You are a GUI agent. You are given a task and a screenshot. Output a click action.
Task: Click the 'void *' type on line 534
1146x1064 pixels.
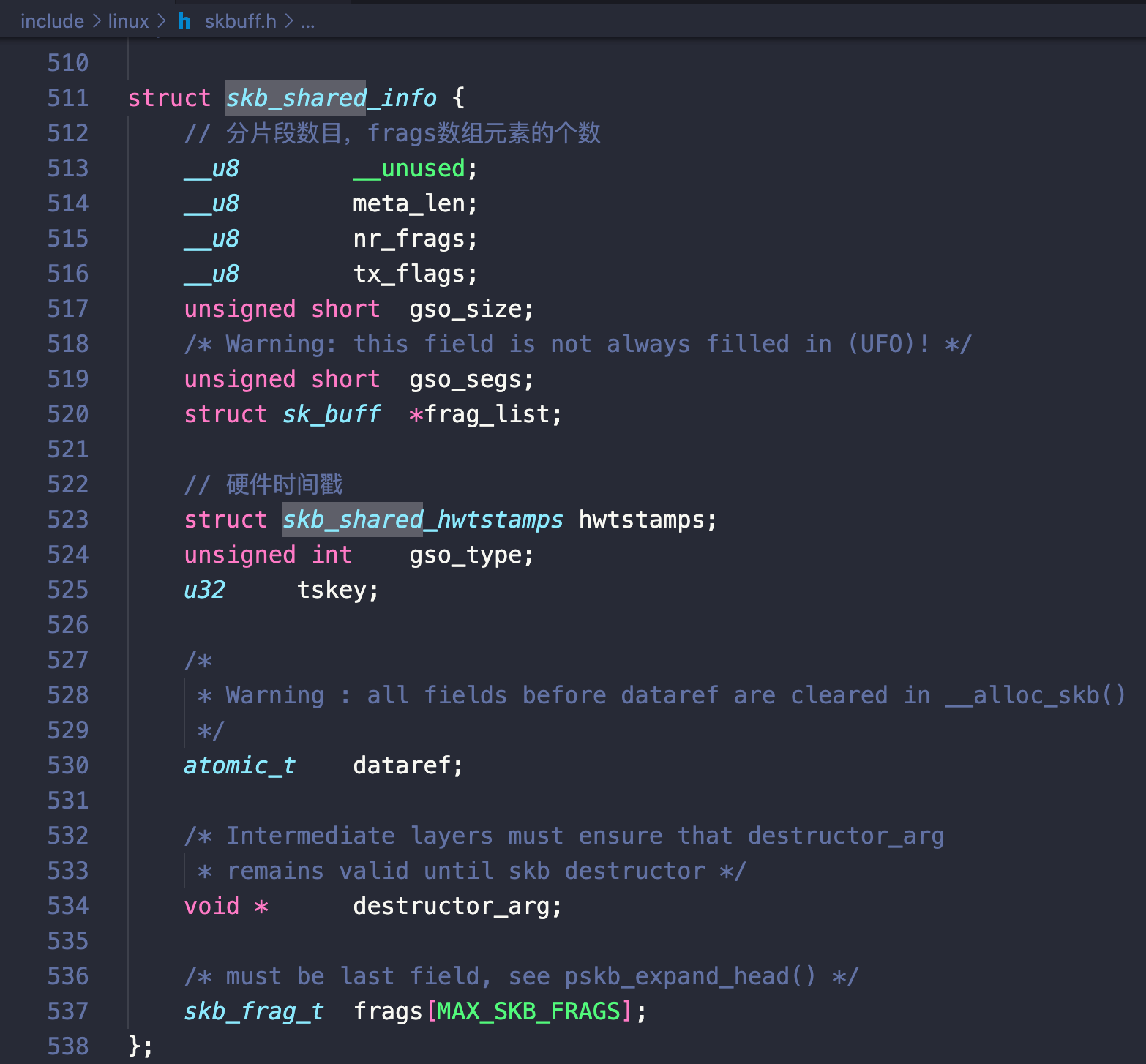(x=226, y=906)
